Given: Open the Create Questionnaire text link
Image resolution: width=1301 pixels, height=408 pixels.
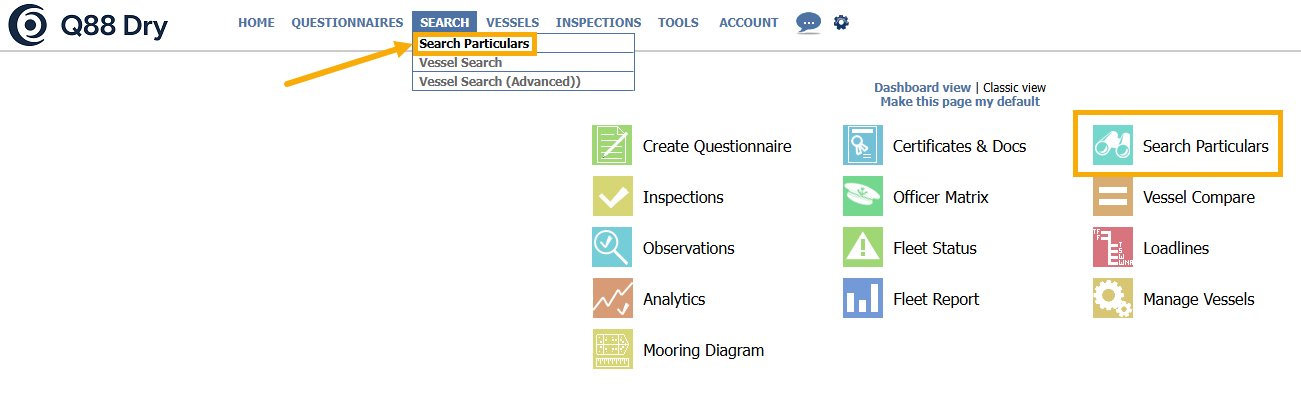Looking at the screenshot, I should coord(717,146).
